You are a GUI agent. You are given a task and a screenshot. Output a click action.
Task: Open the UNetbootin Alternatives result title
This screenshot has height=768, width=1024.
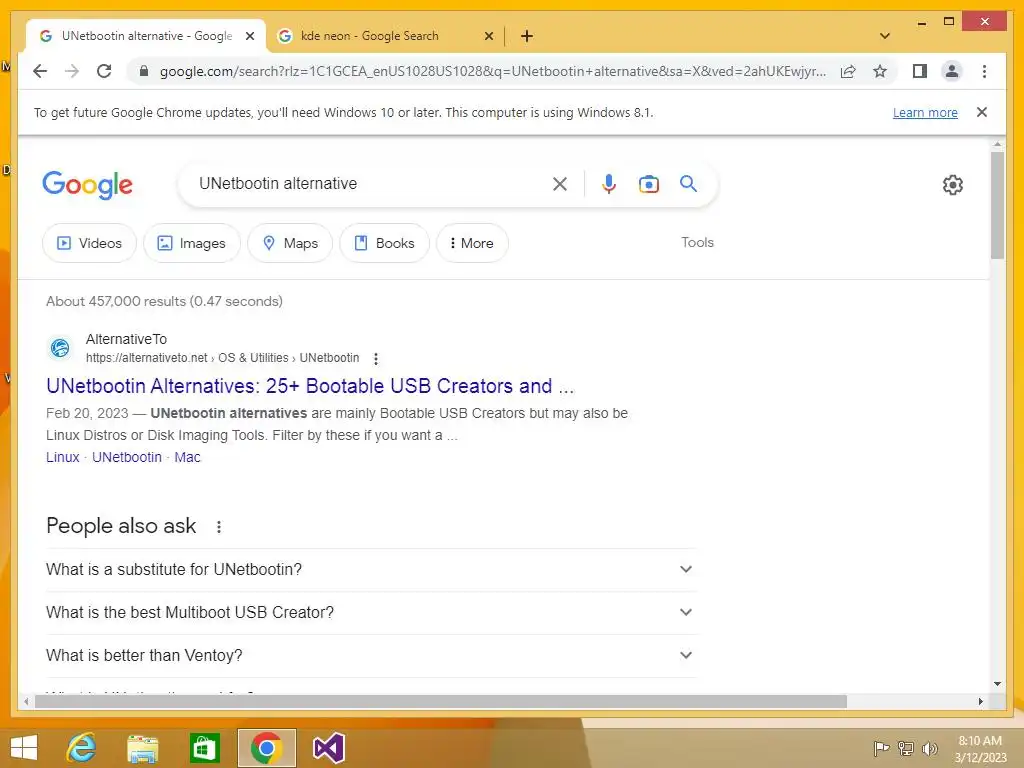310,386
